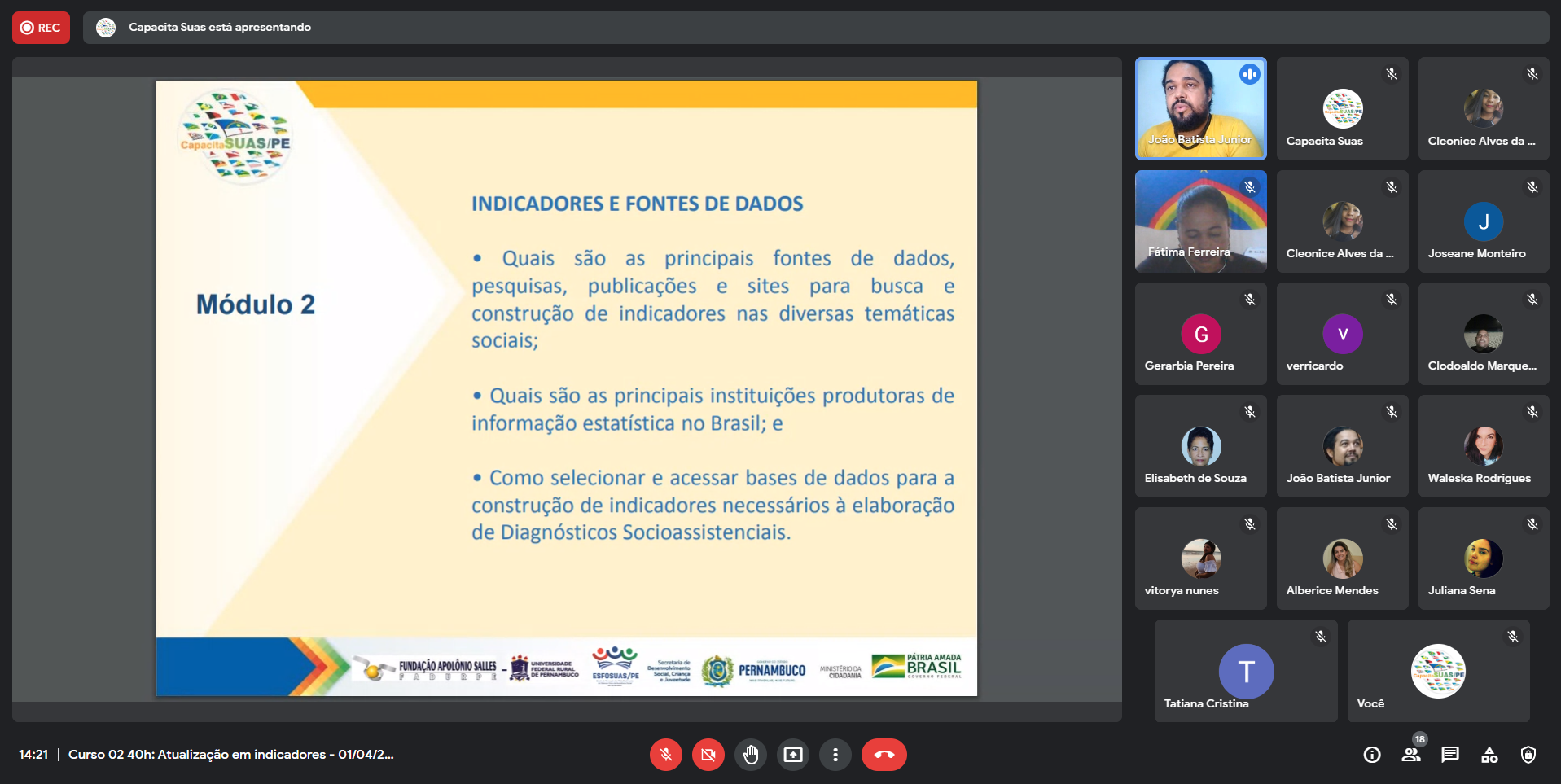The image size is (1561, 784).
Task: Click the REC recording indicator
Action: 41,28
